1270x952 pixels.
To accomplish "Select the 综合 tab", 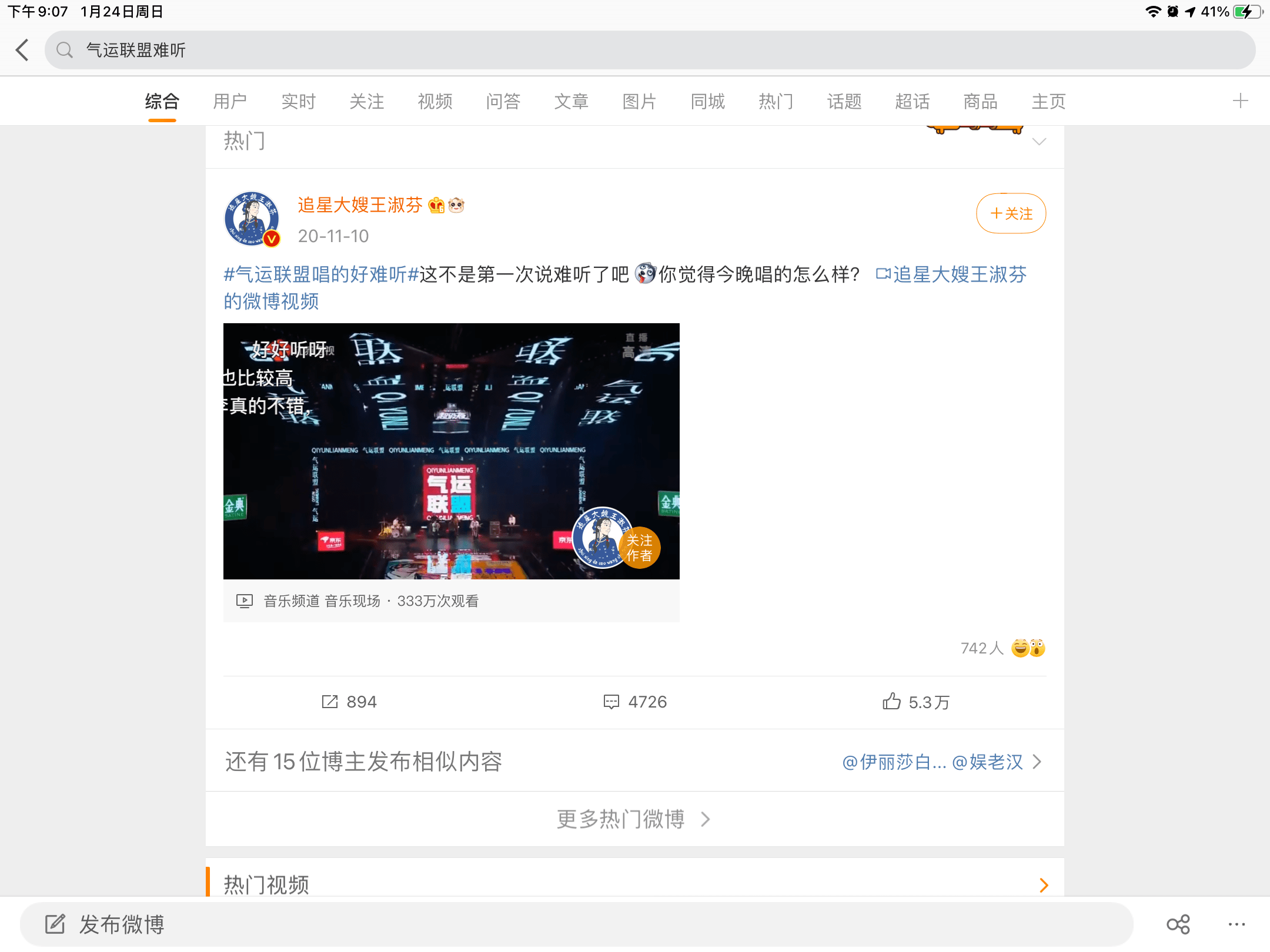I will point(162,101).
